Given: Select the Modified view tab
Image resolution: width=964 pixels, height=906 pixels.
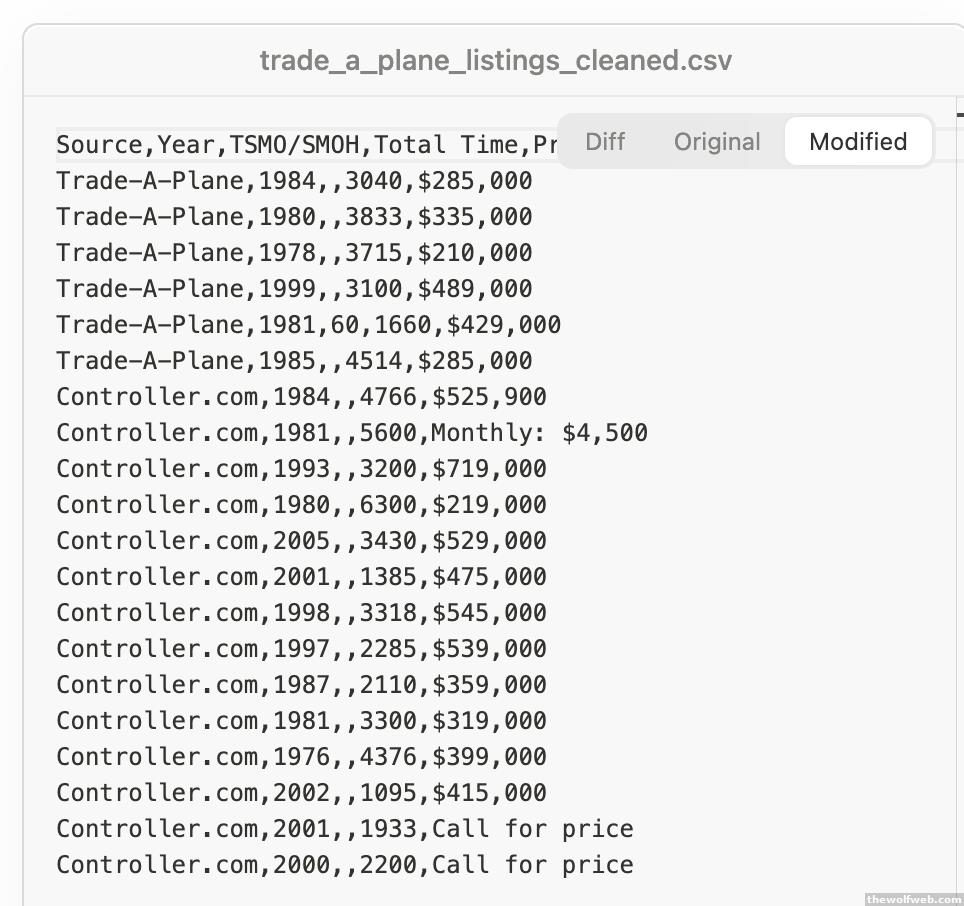Looking at the screenshot, I should coord(858,142).
